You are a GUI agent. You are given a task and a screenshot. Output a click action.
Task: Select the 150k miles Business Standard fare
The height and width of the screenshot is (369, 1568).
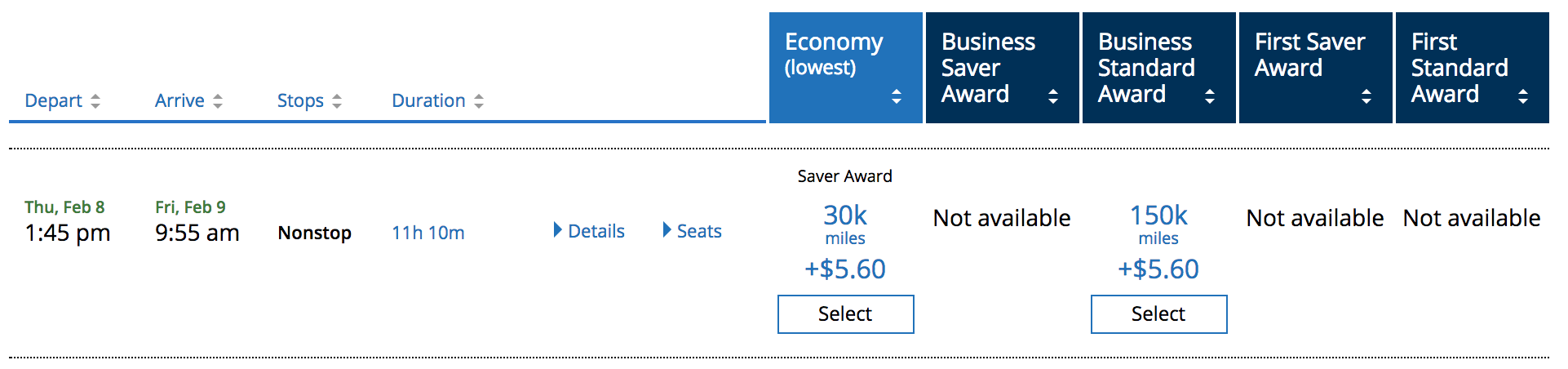tap(1158, 314)
